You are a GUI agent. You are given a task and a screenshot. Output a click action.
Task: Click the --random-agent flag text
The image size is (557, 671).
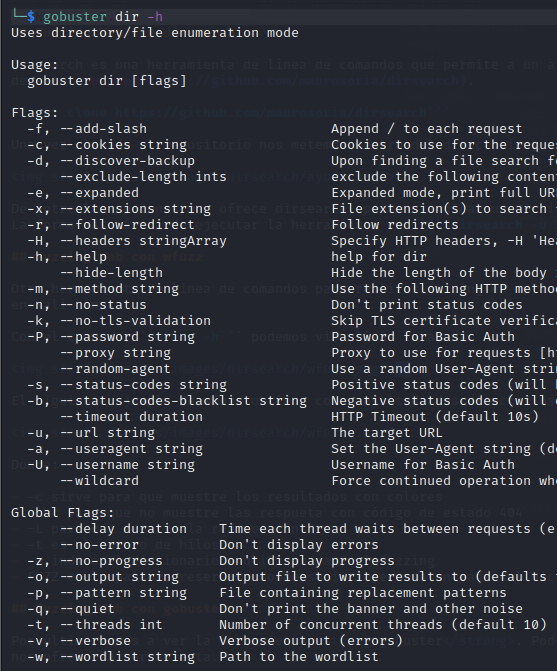pos(116,369)
